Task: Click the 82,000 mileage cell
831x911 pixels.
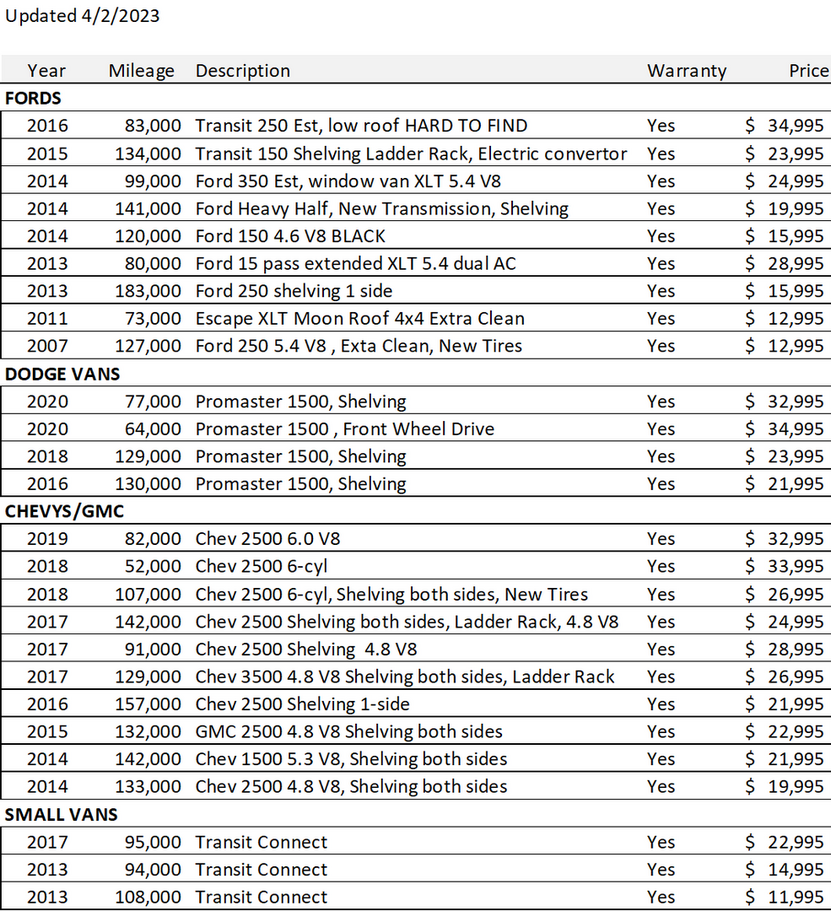Action: click(x=153, y=539)
